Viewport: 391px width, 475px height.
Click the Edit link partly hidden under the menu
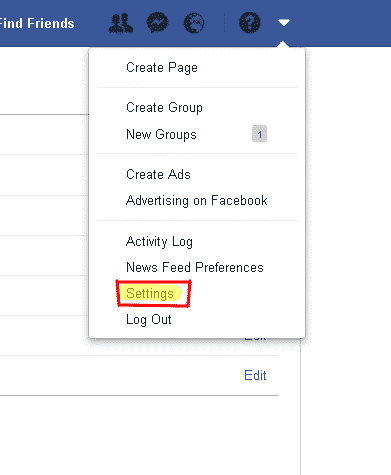[x=255, y=338]
